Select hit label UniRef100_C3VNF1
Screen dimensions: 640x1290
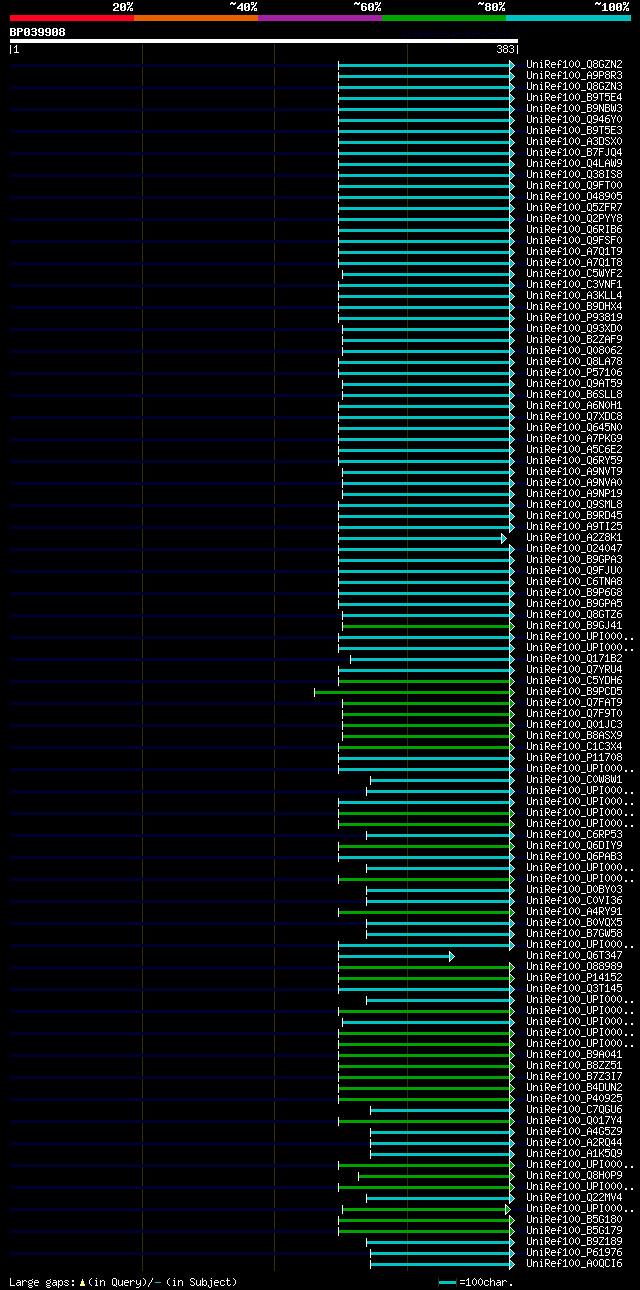click(574, 284)
